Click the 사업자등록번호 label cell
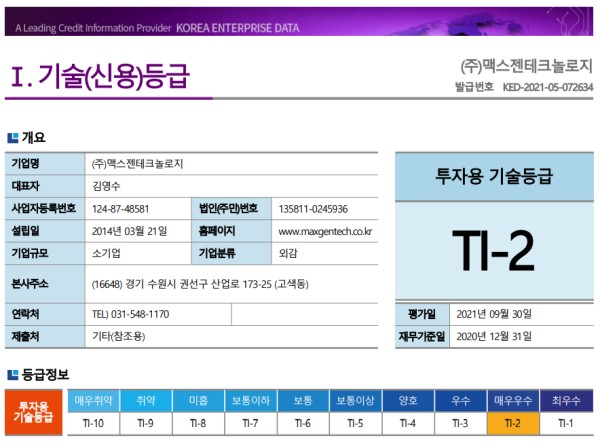This screenshot has height=444, width=600. 45,209
